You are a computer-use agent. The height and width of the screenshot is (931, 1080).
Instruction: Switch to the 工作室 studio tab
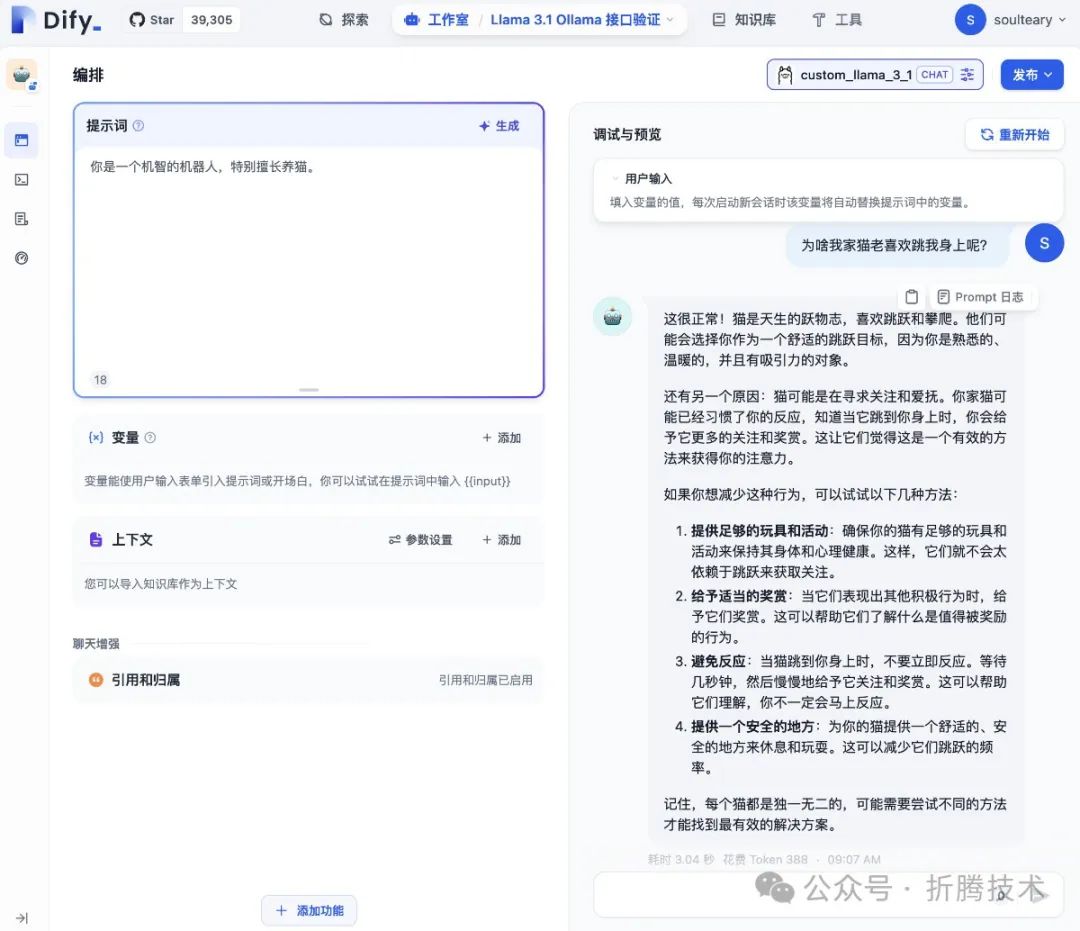[x=436, y=20]
